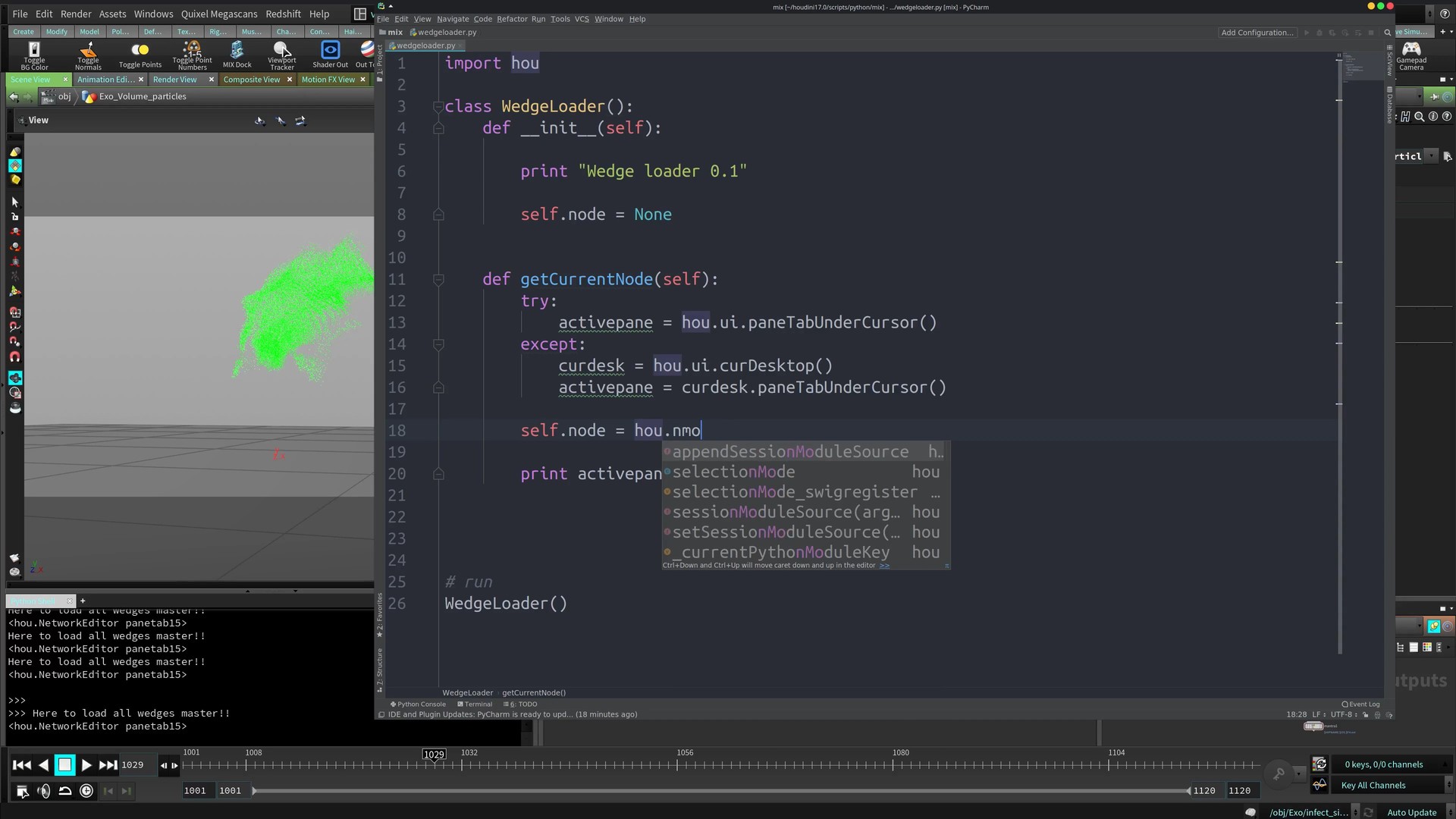
Task: Open Add Configuration dropdown in PyCharm
Action: (x=1257, y=33)
